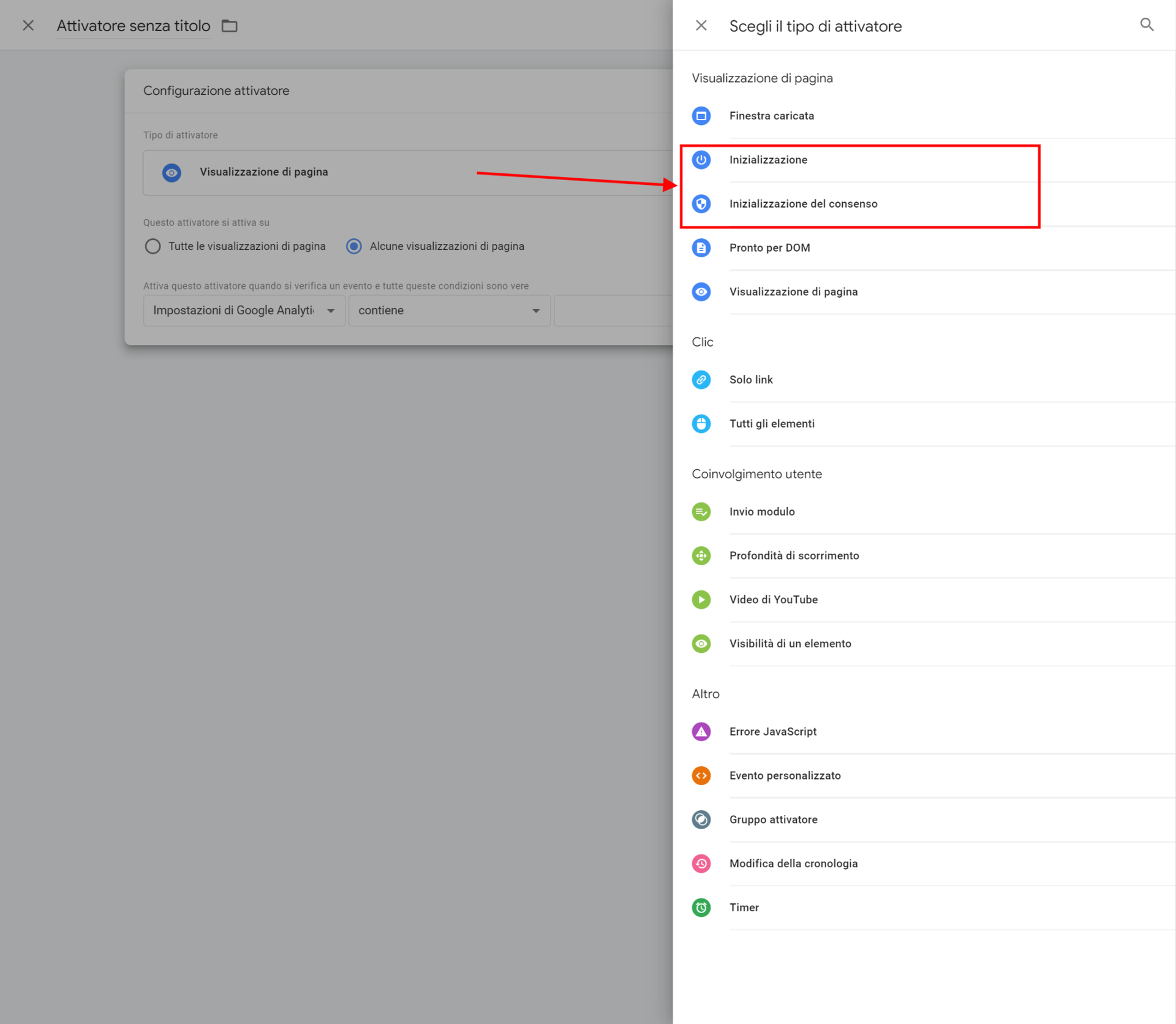Screen dimensions: 1176x1024
Task: Close the Scegli il tipo di attivatore panel
Action: point(701,26)
